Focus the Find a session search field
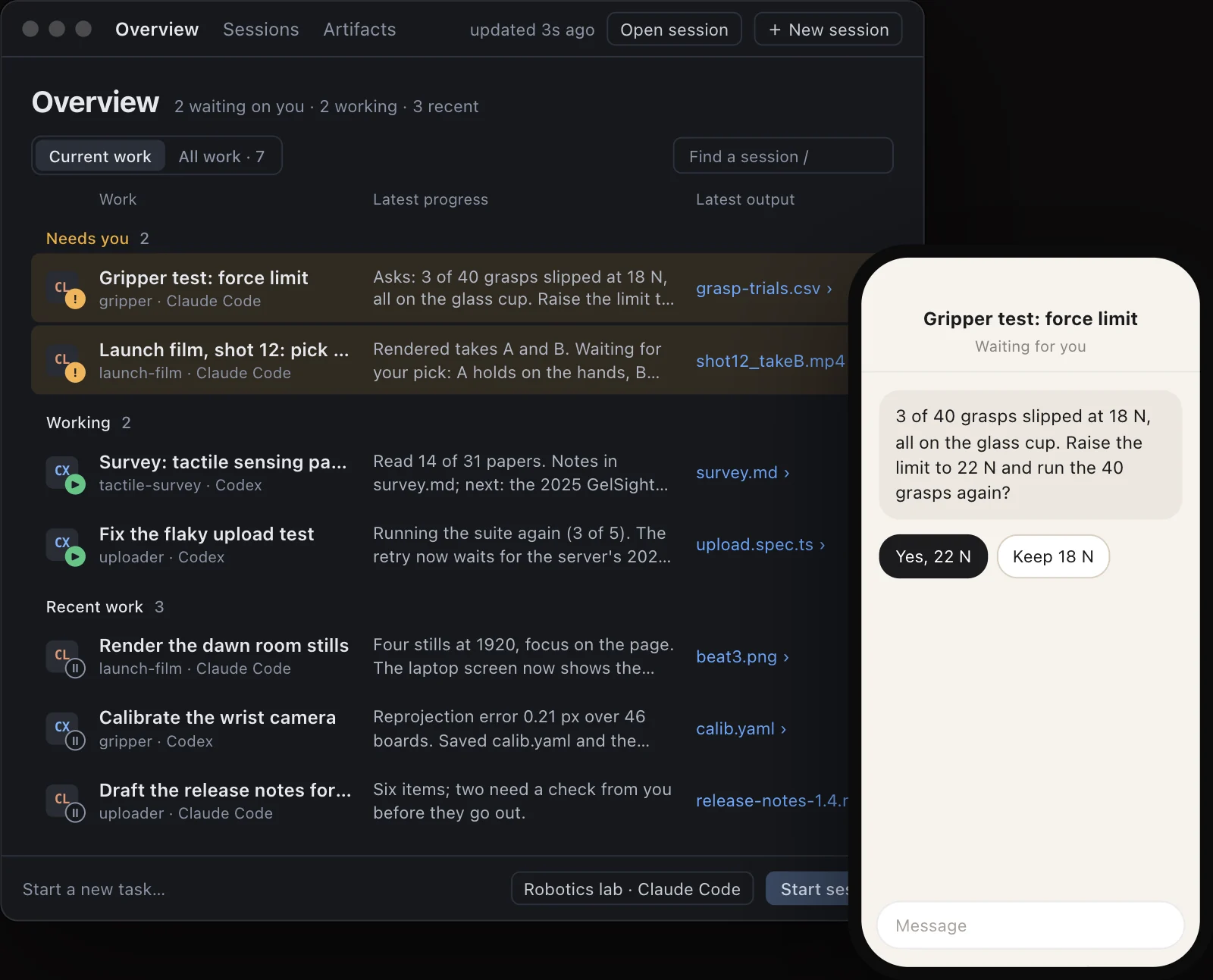 click(x=783, y=156)
